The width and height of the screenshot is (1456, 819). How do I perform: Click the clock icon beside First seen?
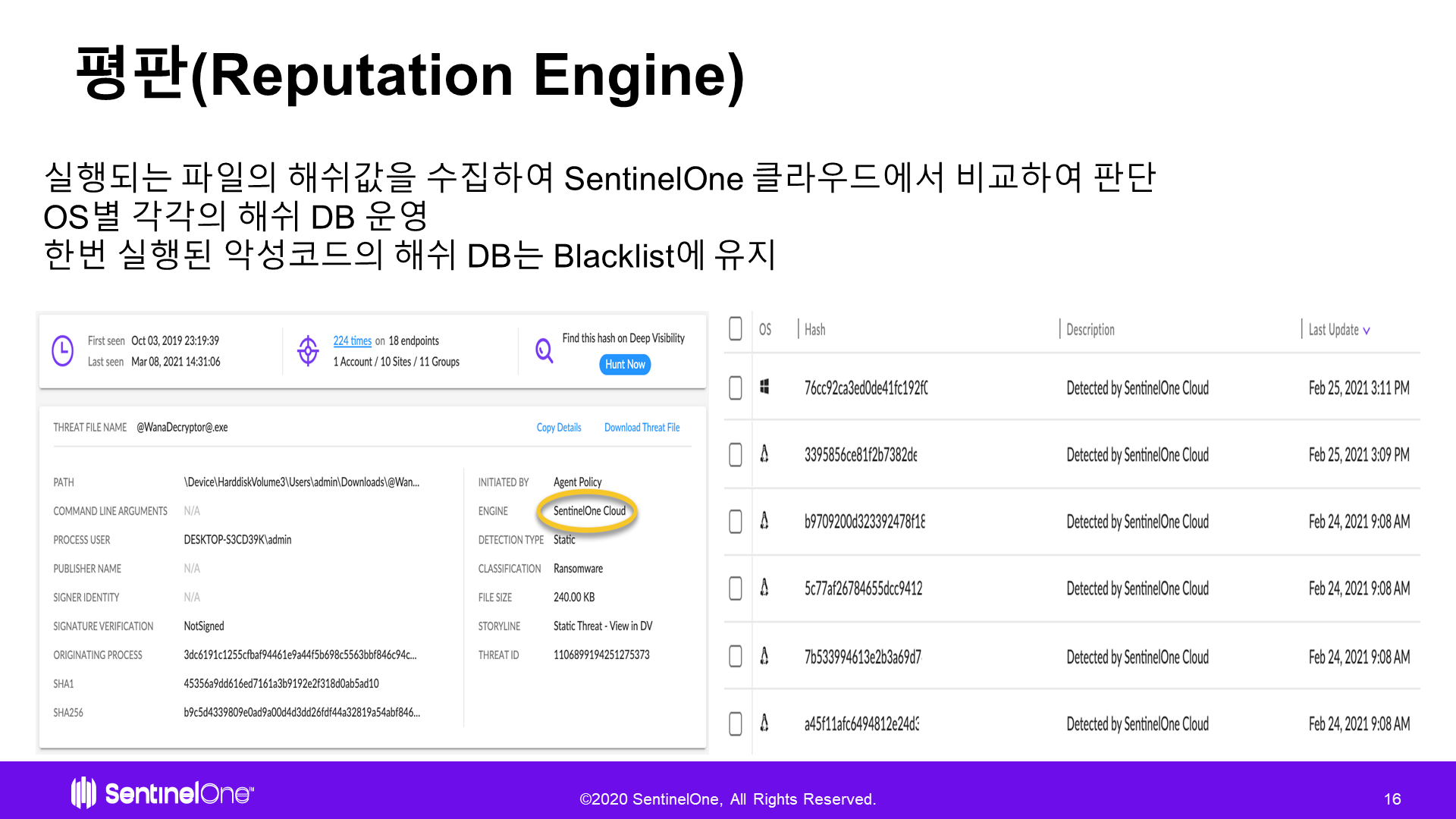(x=62, y=351)
